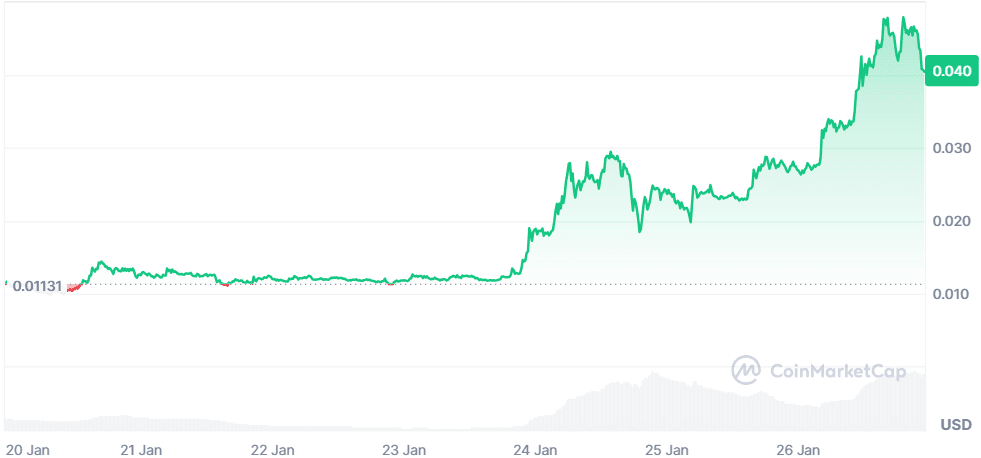Click the 24 Jan date label

(537, 449)
